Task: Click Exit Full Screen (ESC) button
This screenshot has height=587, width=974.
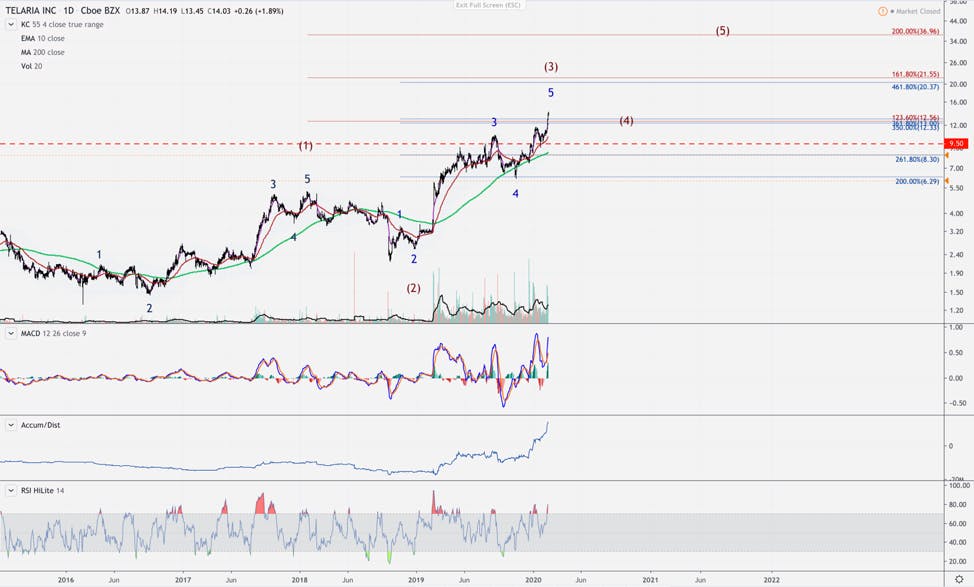Action: point(488,5)
